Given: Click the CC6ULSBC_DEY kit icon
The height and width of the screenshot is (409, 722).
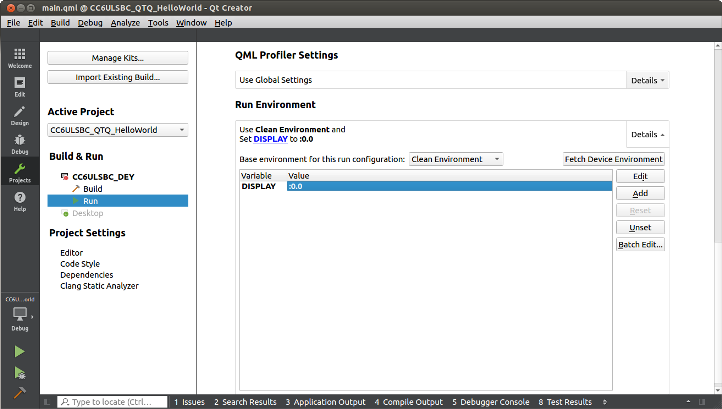Looking at the screenshot, I should [64, 176].
